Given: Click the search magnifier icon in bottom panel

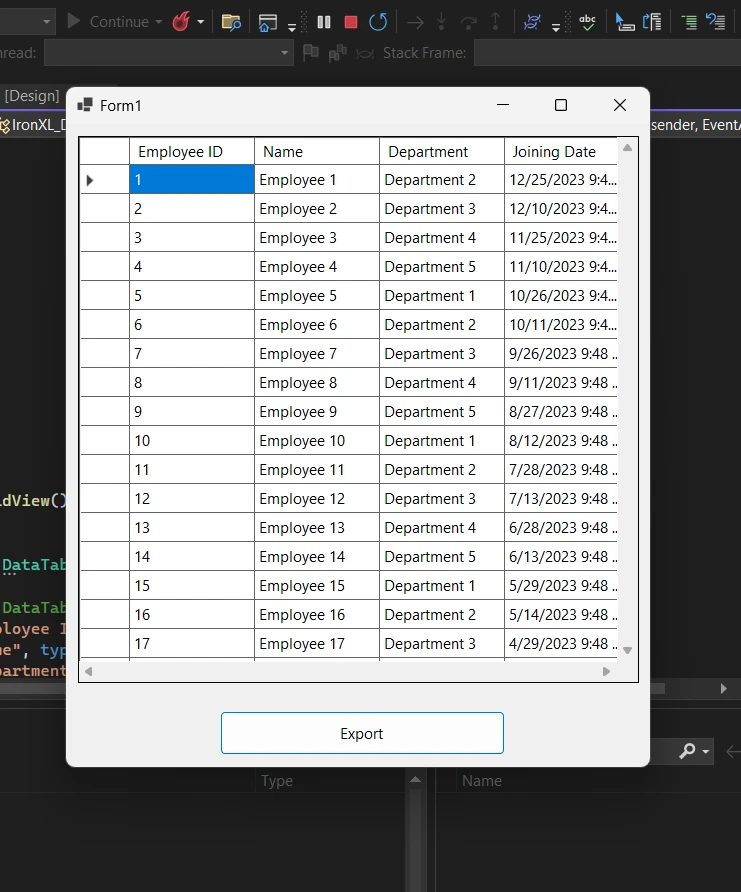Looking at the screenshot, I should coord(688,751).
